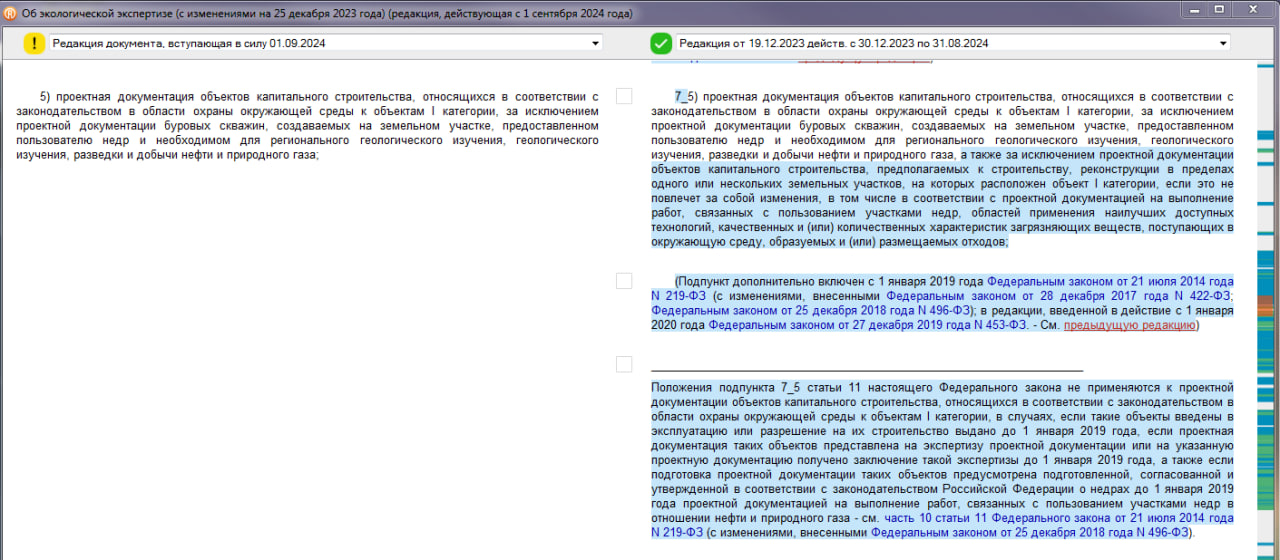
Task: Click the green checkmark status icon
Action: (x=661, y=43)
